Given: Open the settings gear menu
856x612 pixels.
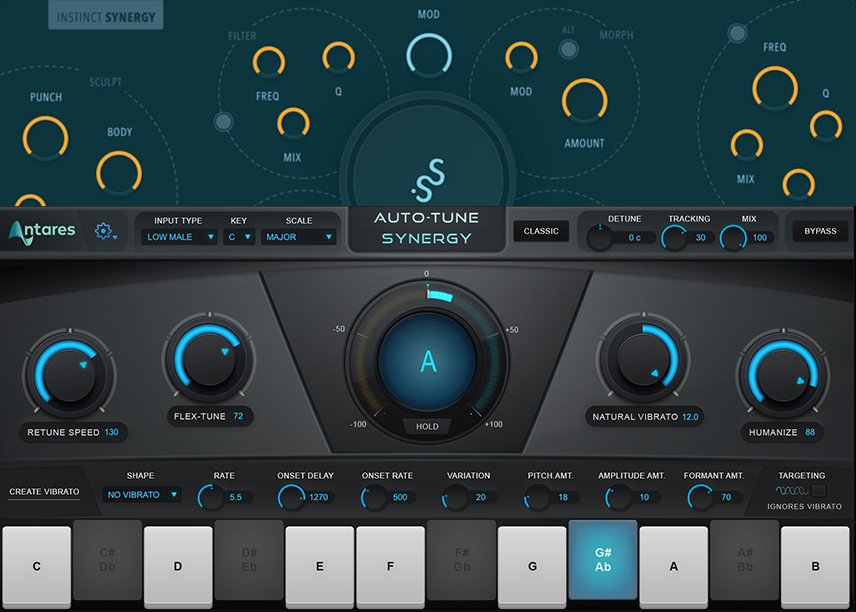Looking at the screenshot, I should 103,231.
